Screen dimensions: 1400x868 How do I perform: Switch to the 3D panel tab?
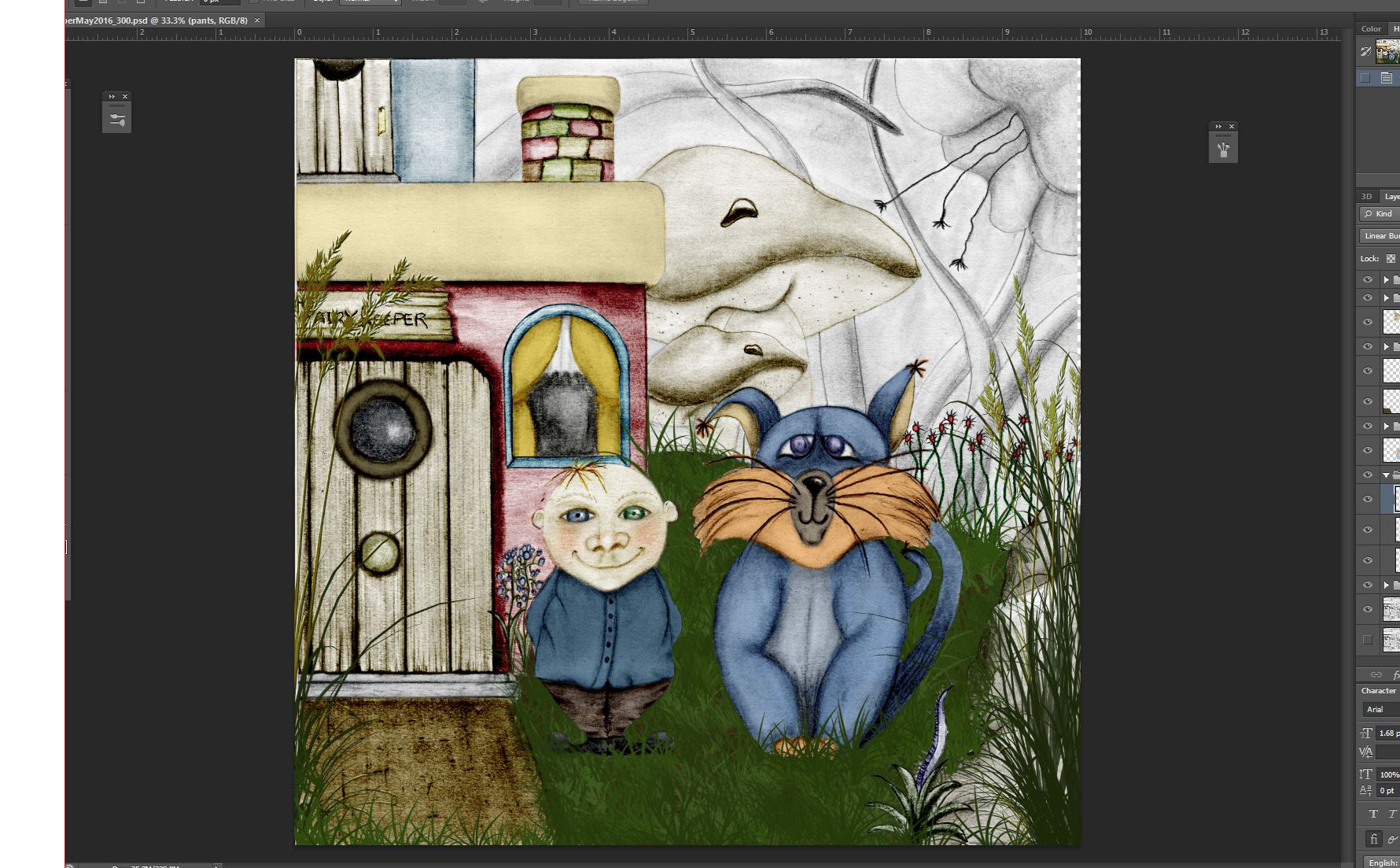[x=1366, y=197]
